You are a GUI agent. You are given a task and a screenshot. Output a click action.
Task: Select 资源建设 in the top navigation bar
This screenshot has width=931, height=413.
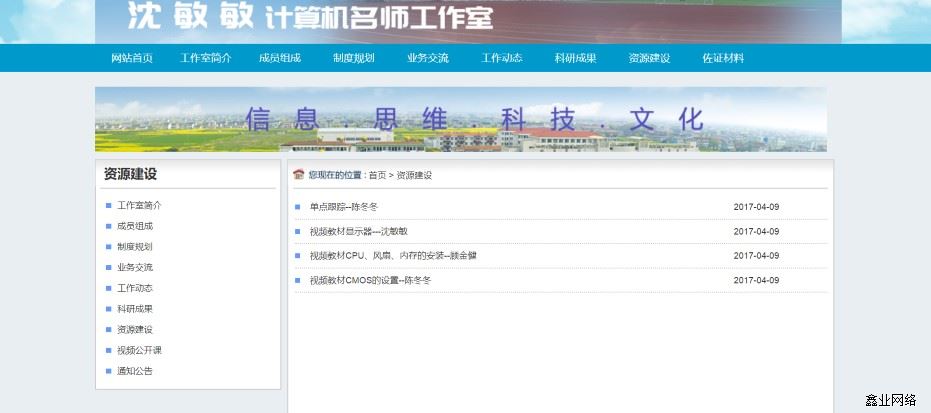pyautogui.click(x=649, y=58)
